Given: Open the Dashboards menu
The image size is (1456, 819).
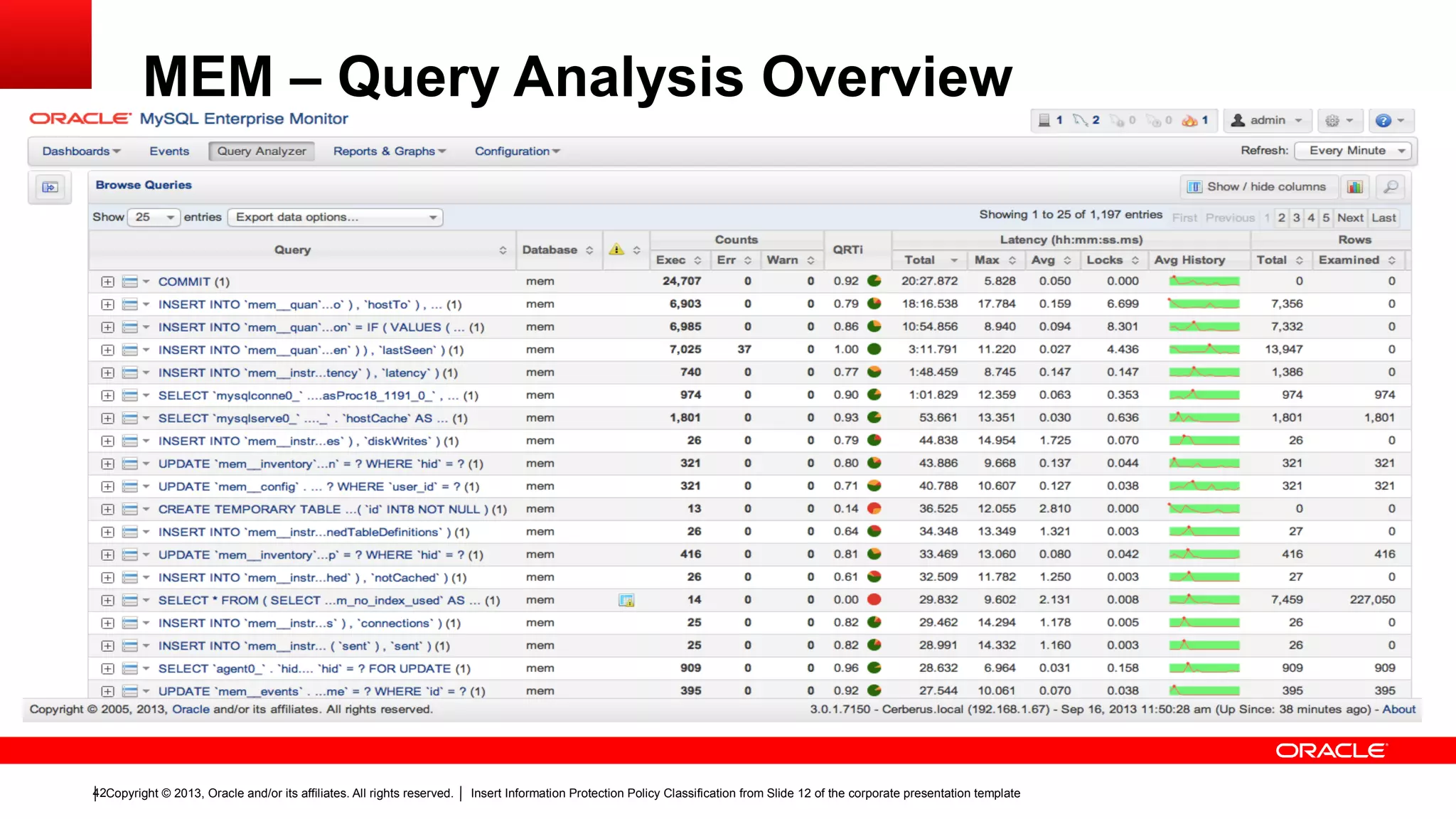Looking at the screenshot, I should tap(82, 151).
